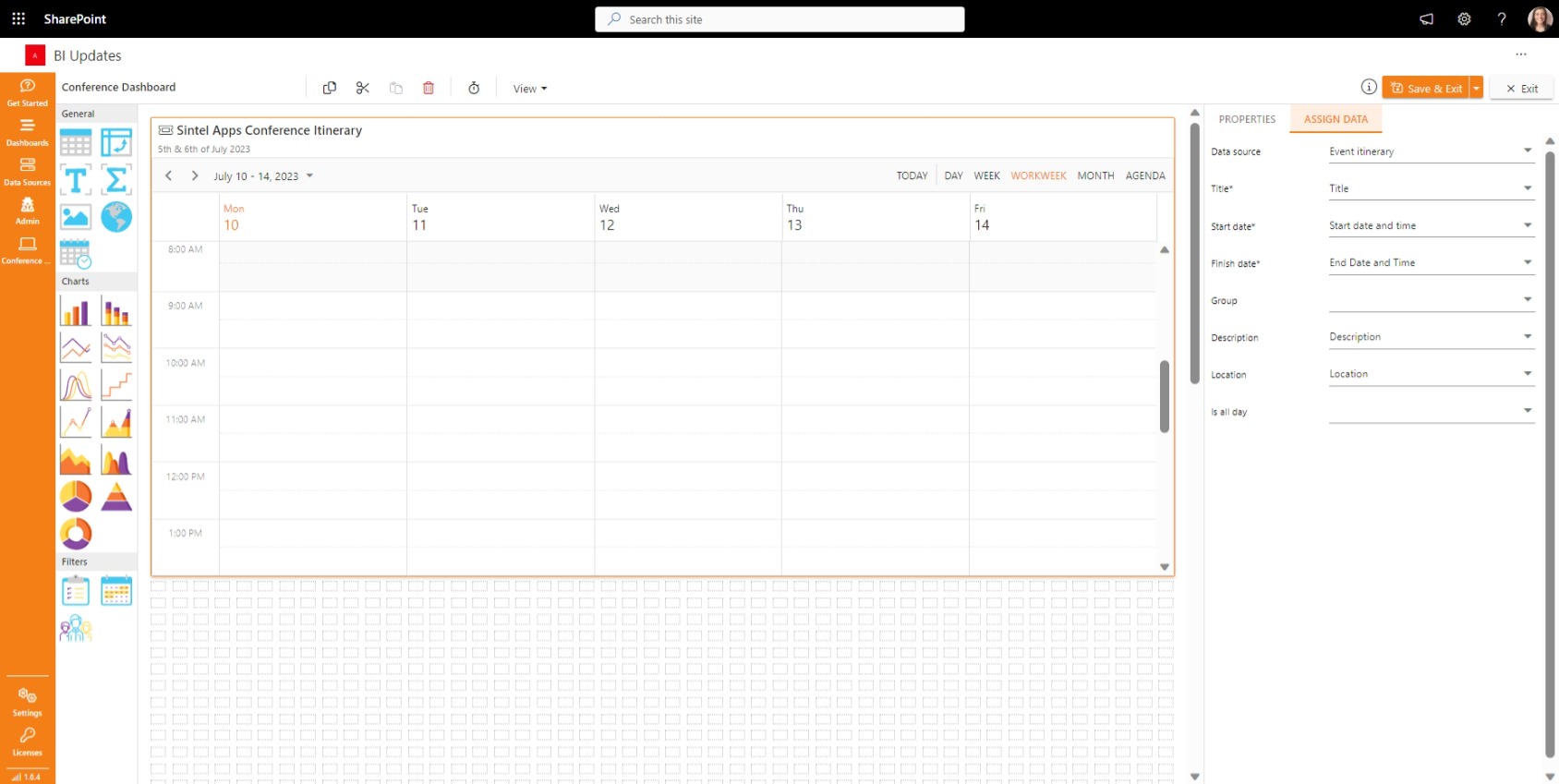Open Data Sources in the sidebar

[x=28, y=171]
